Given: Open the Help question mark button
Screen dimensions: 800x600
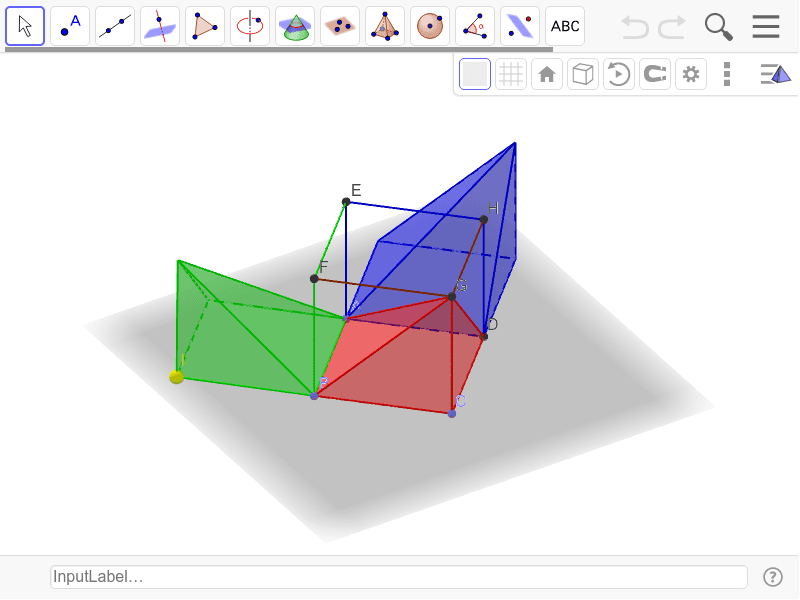Looking at the screenshot, I should point(772,577).
